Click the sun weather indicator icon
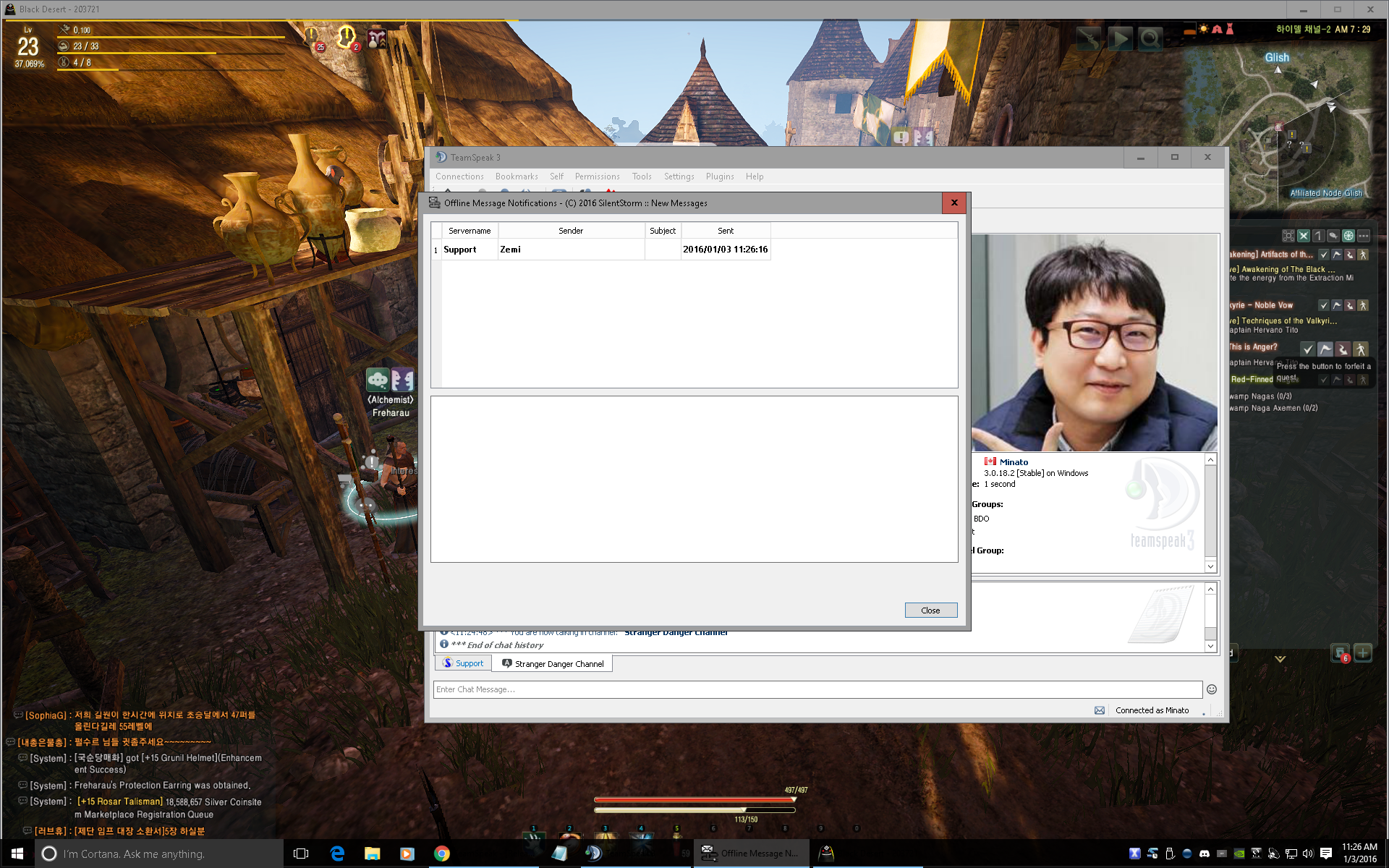This screenshot has height=868, width=1389. coord(1203,29)
